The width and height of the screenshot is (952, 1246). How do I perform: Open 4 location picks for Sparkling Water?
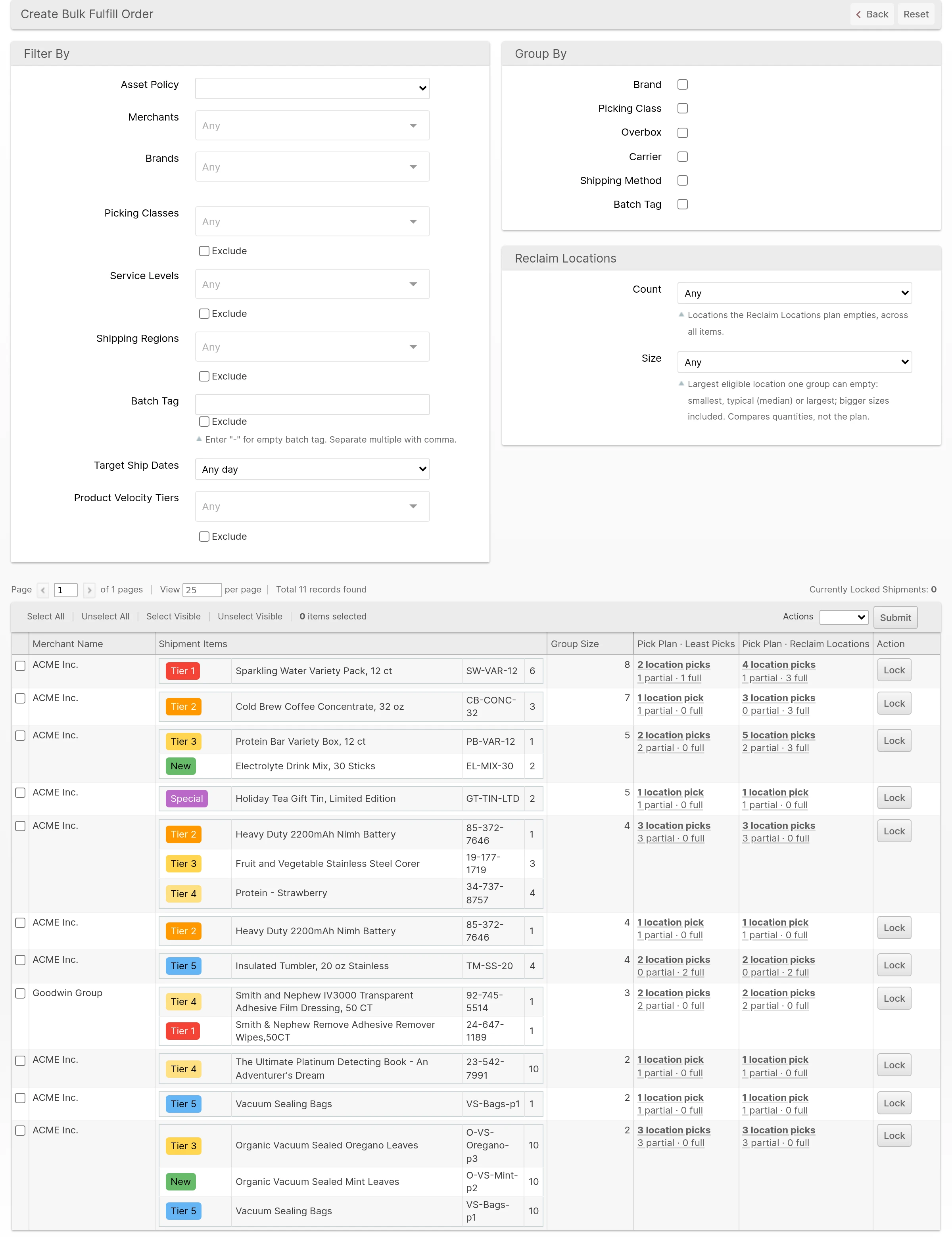tap(779, 664)
